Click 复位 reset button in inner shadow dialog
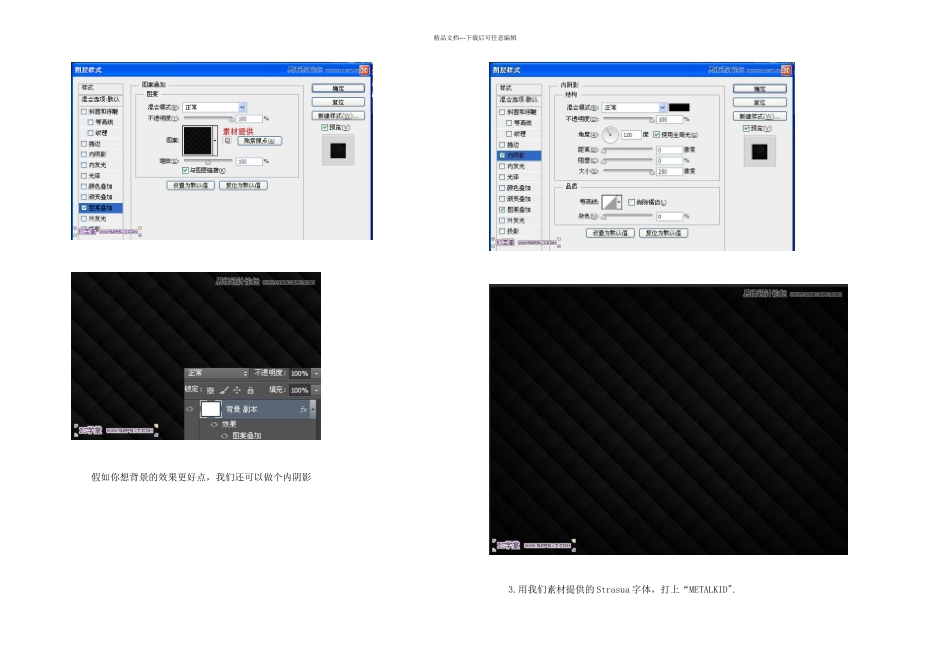 click(x=760, y=102)
